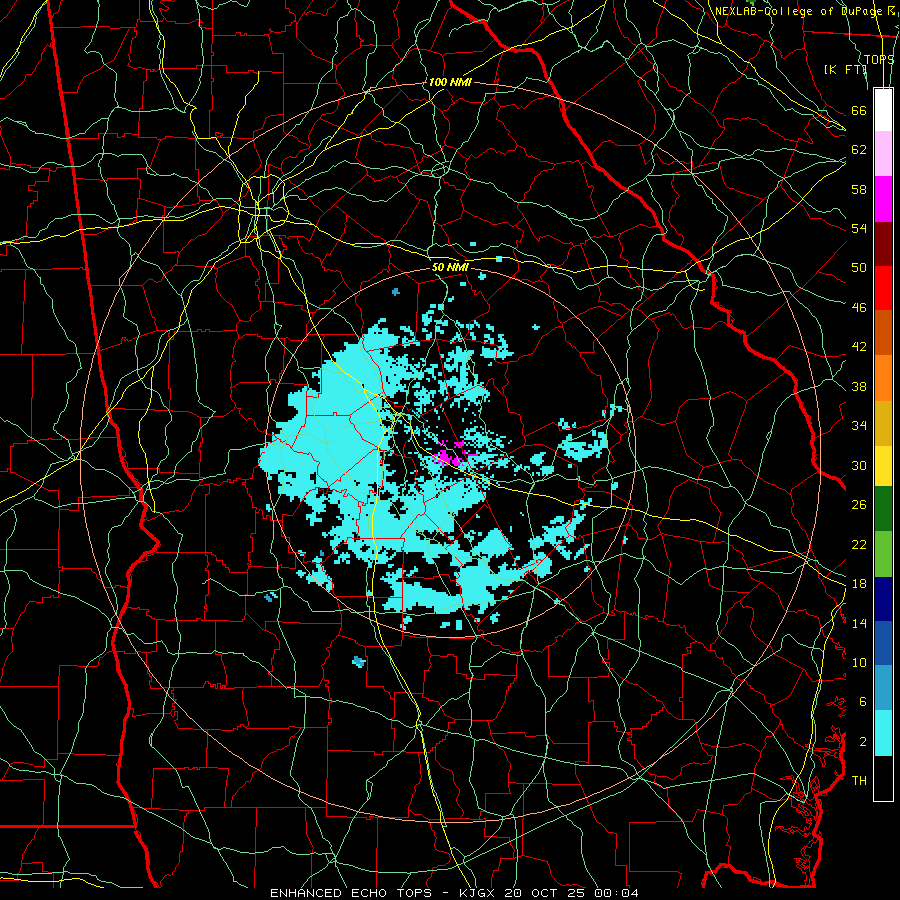Click the 00:04 timestamp in the caption
The height and width of the screenshot is (900, 900).
616,893
